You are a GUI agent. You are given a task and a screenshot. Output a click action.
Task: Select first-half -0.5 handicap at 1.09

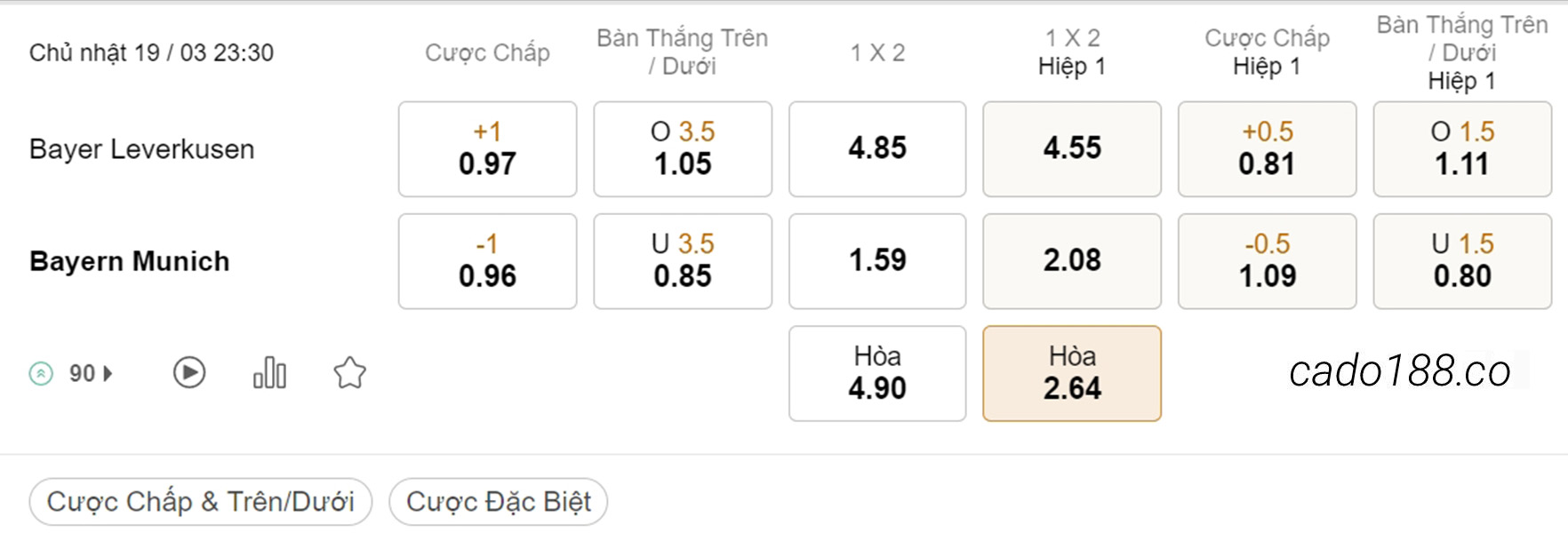pos(1268,260)
